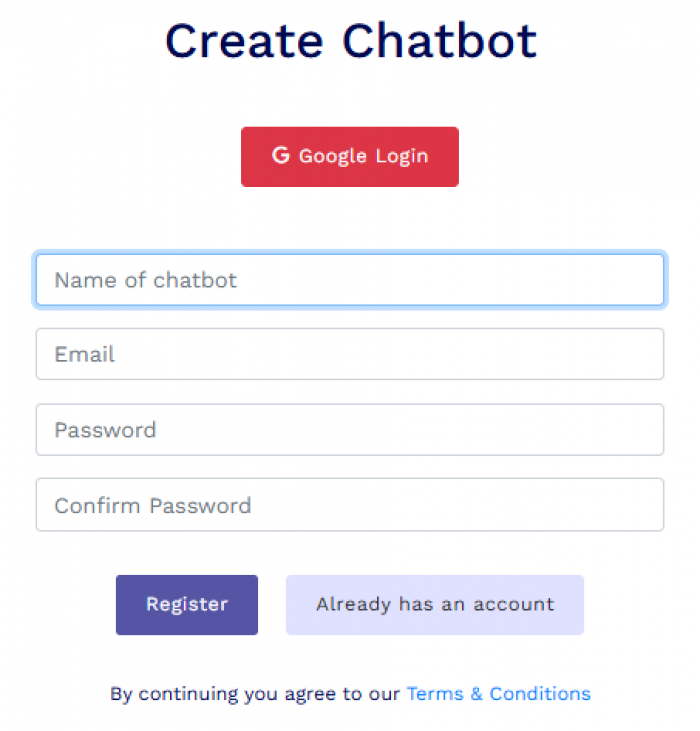The width and height of the screenshot is (700, 731).
Task: Choose the Already has an account button
Action: 435,605
